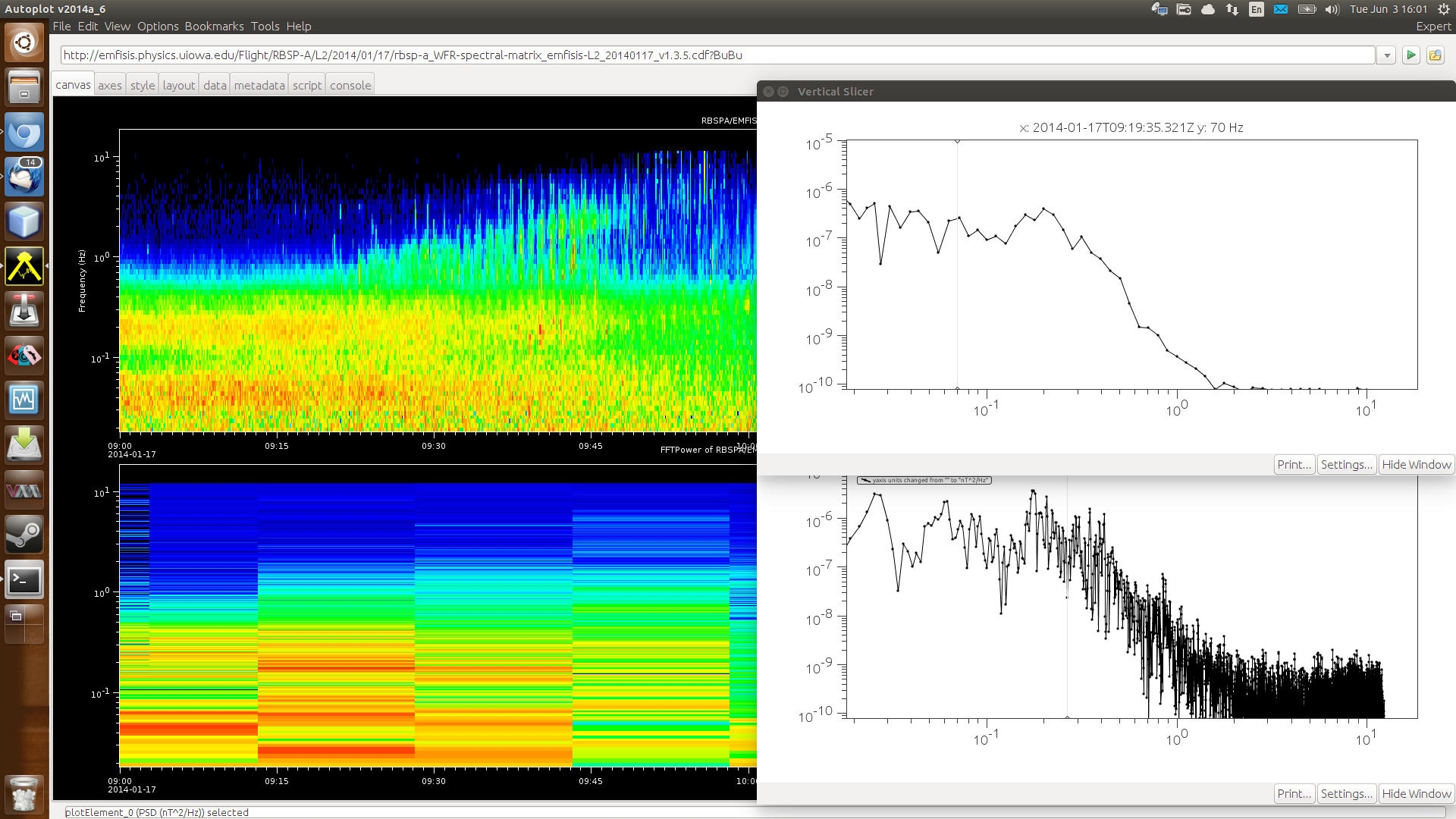Click the clock showing Tue Jun 3 16:01
The image size is (1456, 819).
(1389, 9)
